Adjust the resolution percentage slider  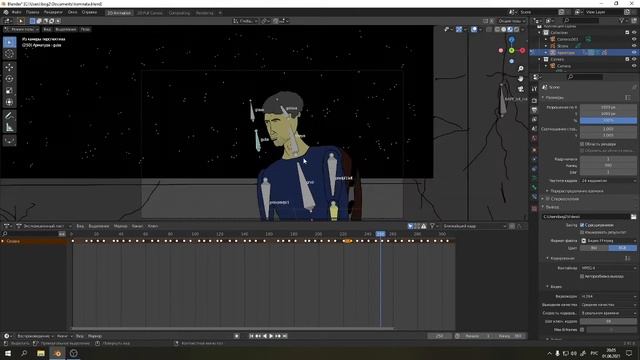pyautogui.click(x=608, y=120)
